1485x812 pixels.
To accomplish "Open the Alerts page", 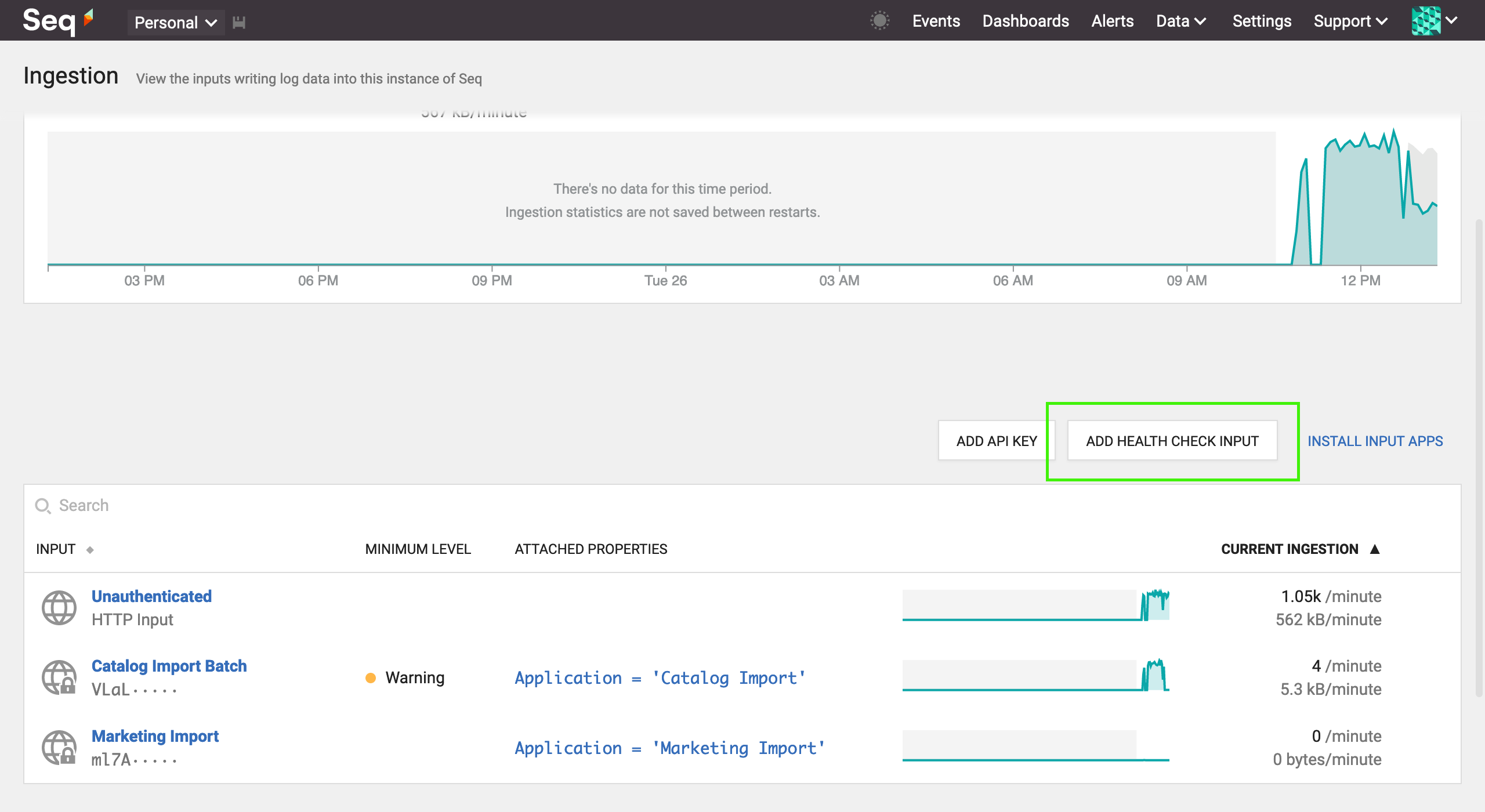I will click(x=1112, y=21).
